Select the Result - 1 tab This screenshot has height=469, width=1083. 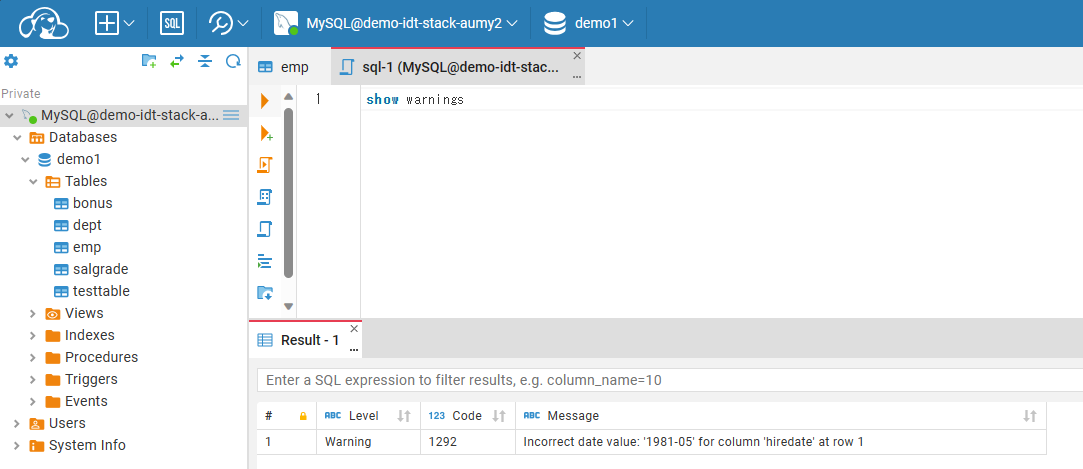[300, 340]
